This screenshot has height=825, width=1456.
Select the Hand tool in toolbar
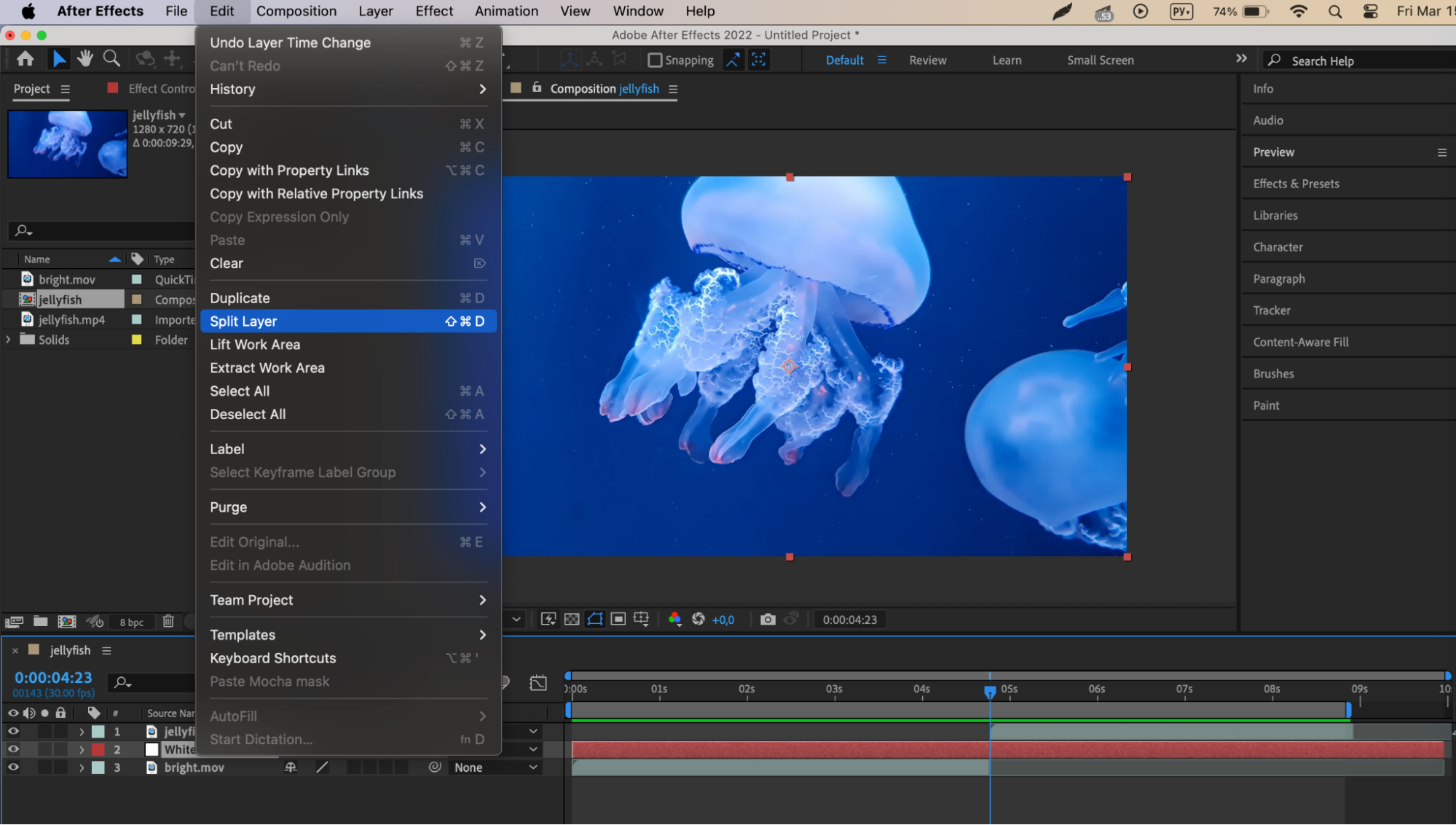pyautogui.click(x=85, y=58)
